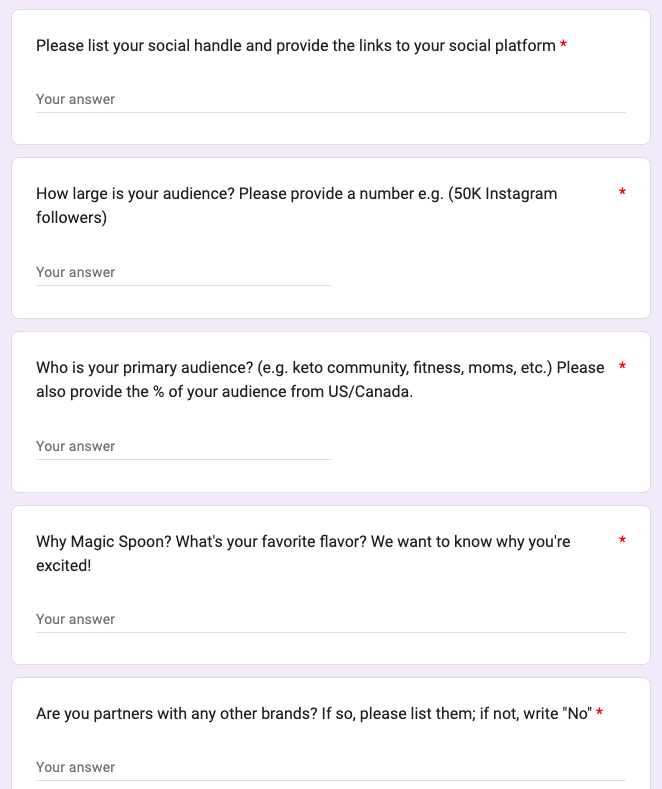Click the red asterisk next to Magic Spoon question
Viewport: 662px width, 789px height.
point(622,541)
